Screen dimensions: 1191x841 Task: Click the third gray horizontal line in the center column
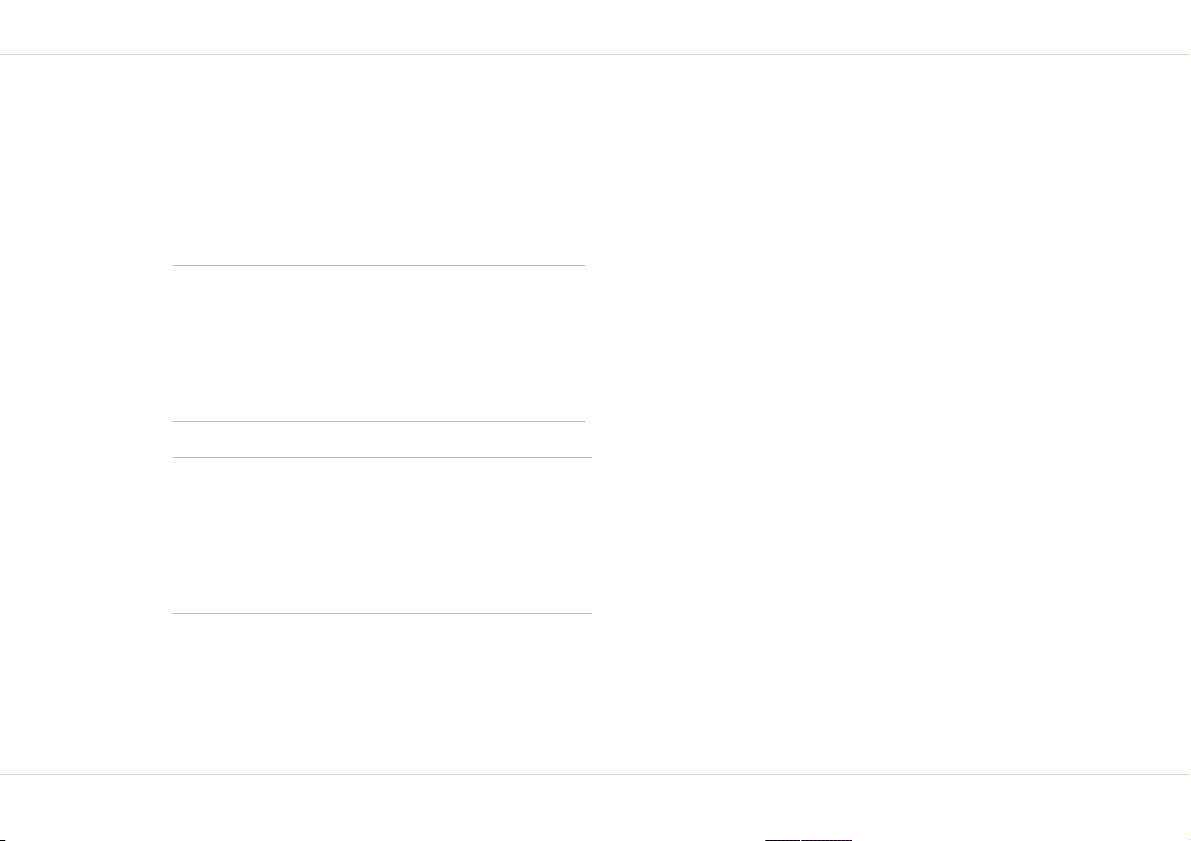pos(382,457)
